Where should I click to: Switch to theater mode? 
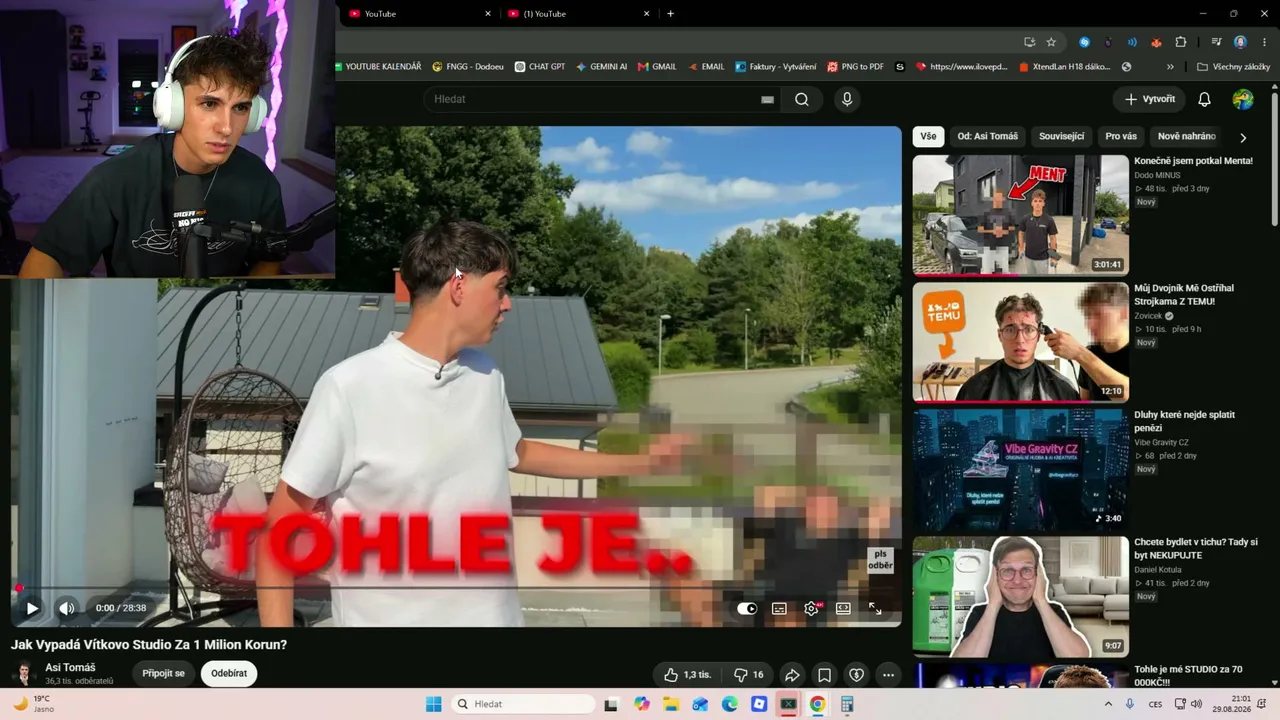[843, 608]
